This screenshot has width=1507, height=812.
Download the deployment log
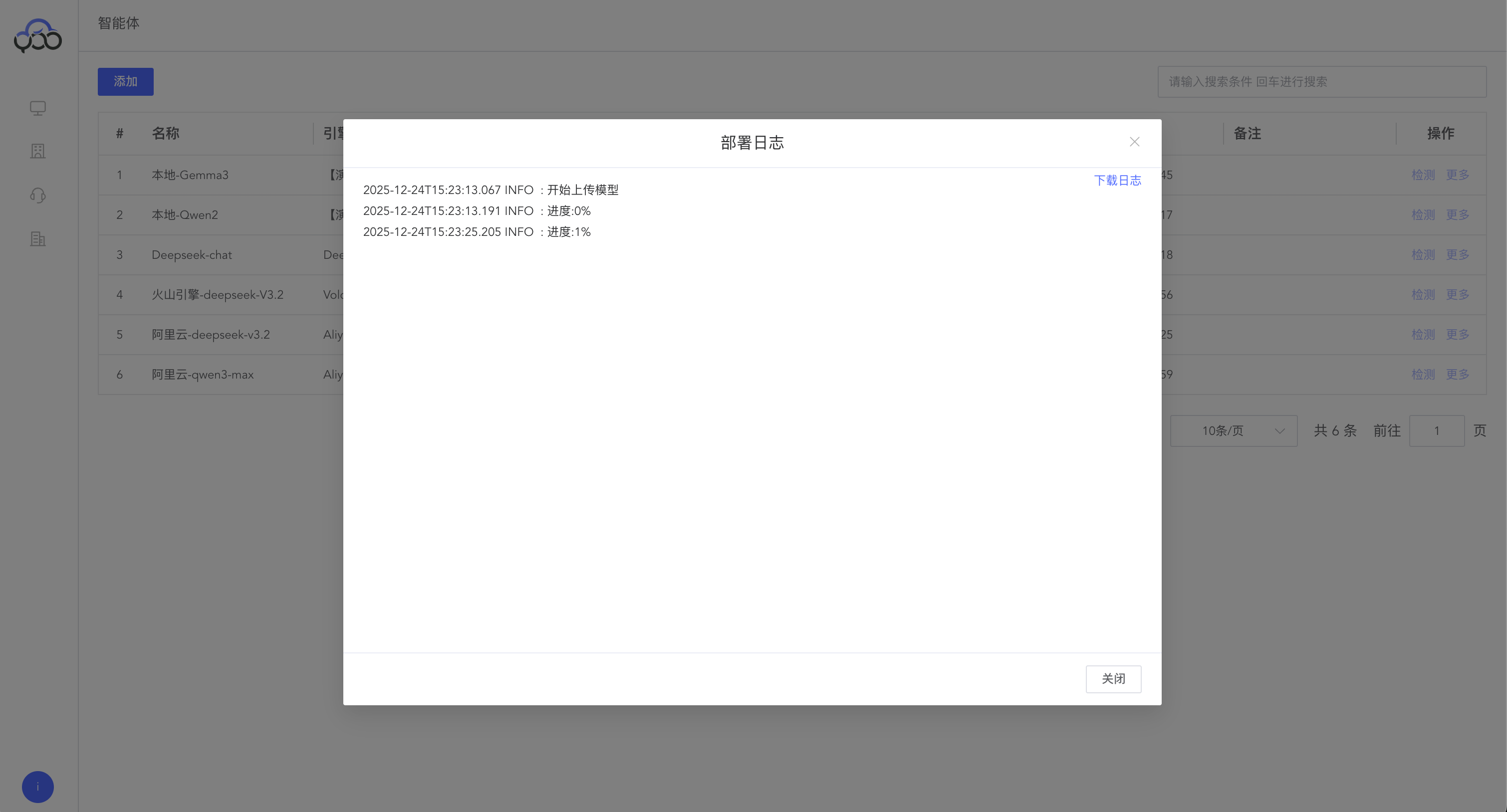click(x=1117, y=180)
